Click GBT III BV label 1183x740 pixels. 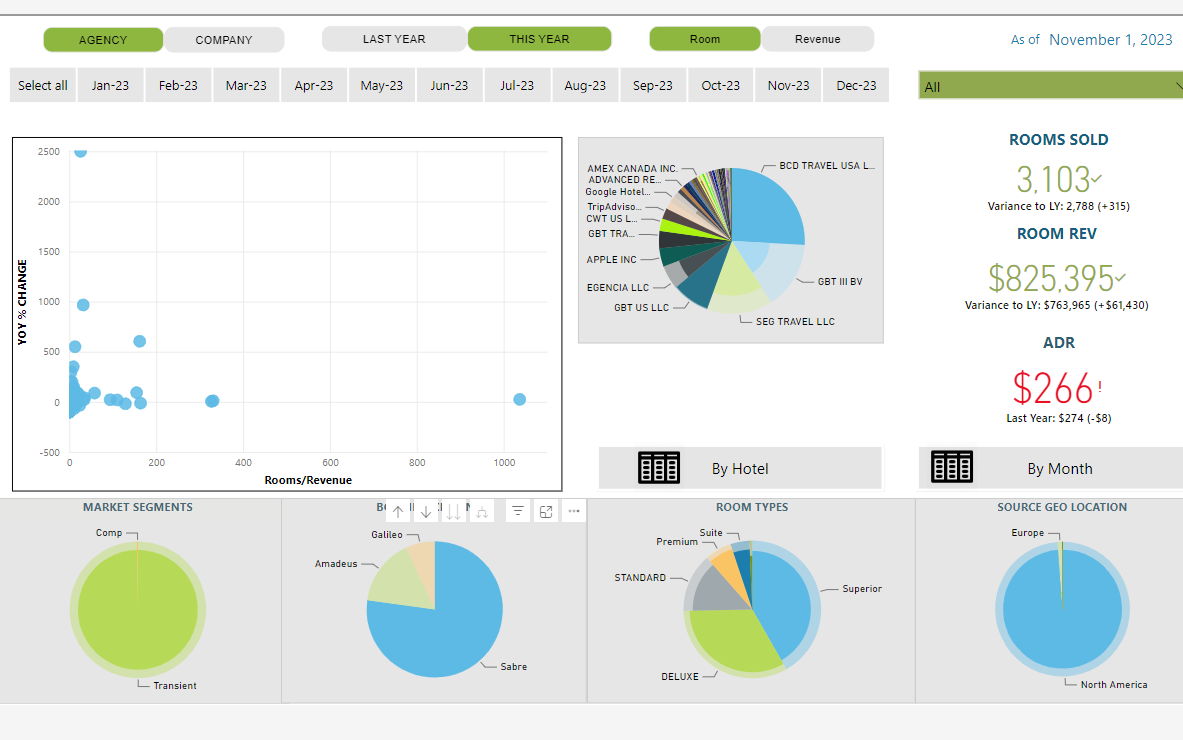pyautogui.click(x=840, y=281)
